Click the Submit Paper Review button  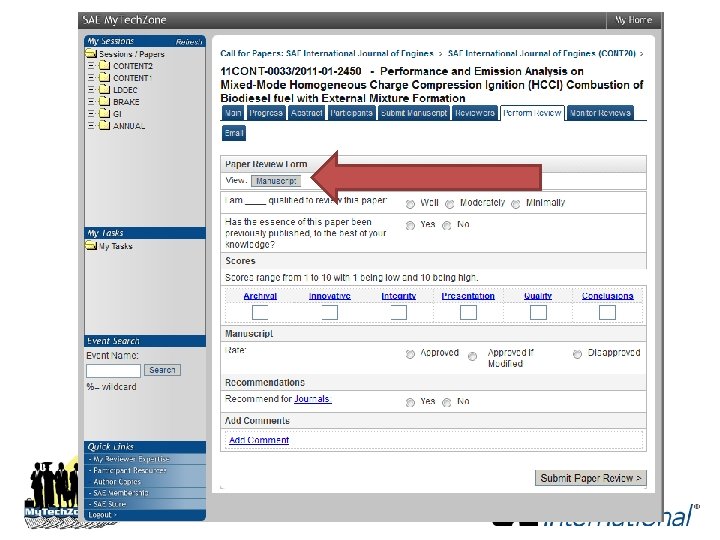click(591, 478)
